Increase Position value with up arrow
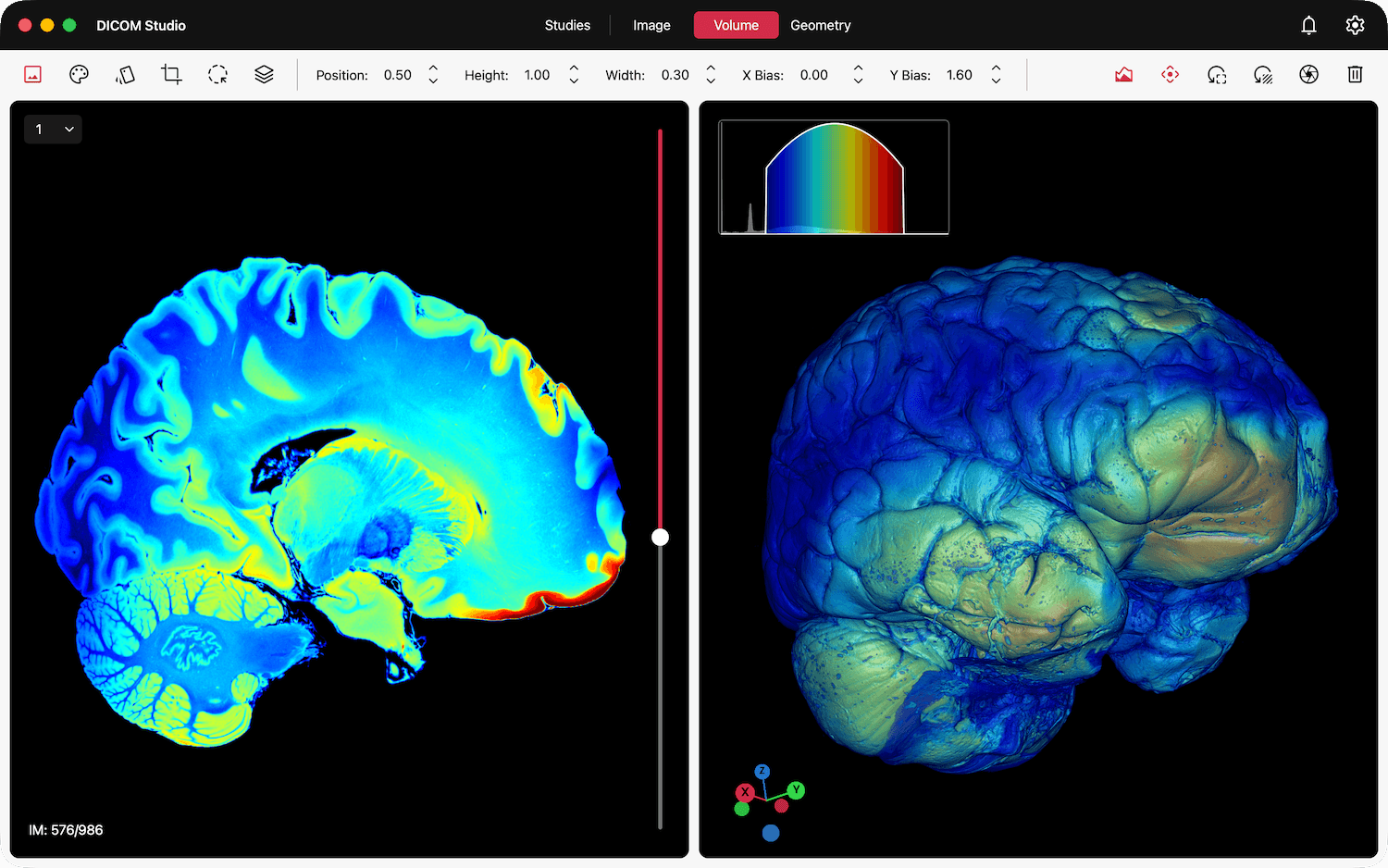The width and height of the screenshot is (1388, 868). click(x=433, y=68)
